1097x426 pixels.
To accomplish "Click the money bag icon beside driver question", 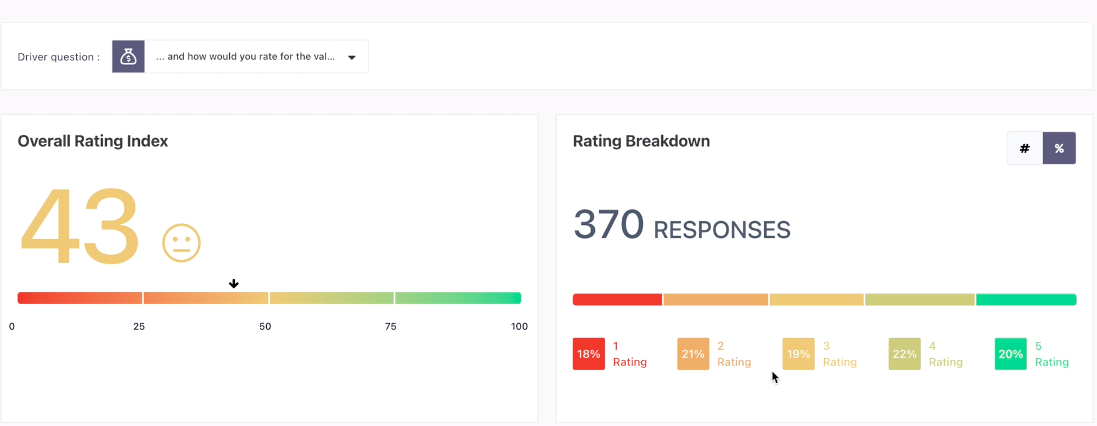I will (128, 57).
